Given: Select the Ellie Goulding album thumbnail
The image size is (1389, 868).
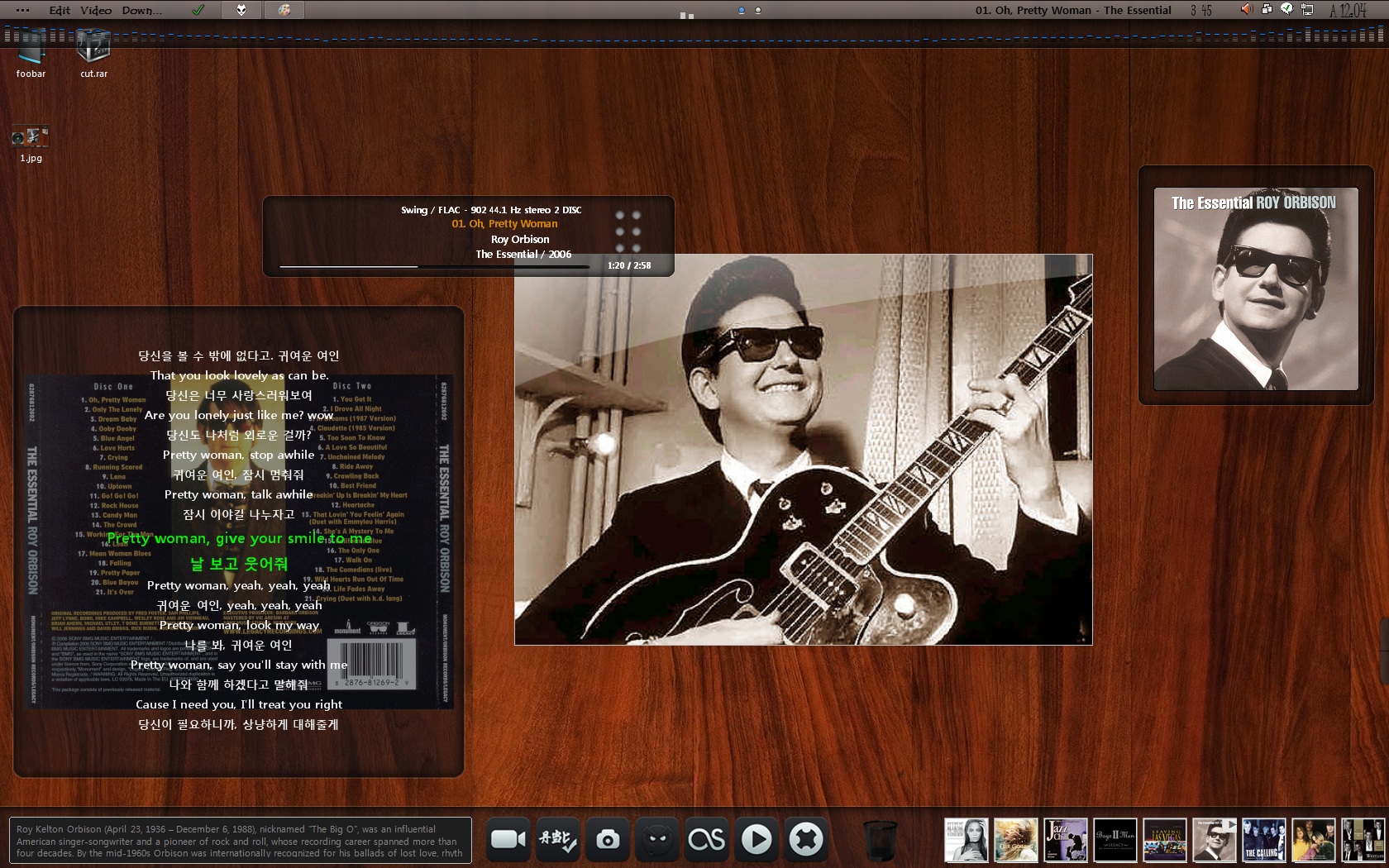Looking at the screenshot, I should (x=1016, y=840).
